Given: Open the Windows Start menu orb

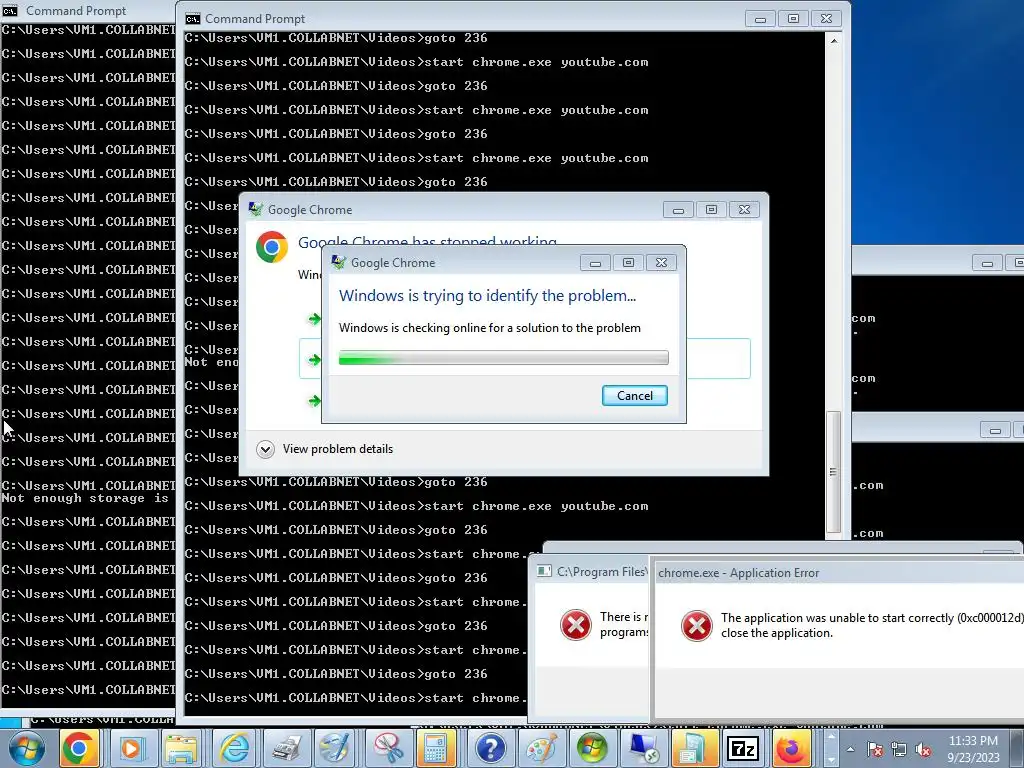Looking at the screenshot, I should (x=25, y=748).
